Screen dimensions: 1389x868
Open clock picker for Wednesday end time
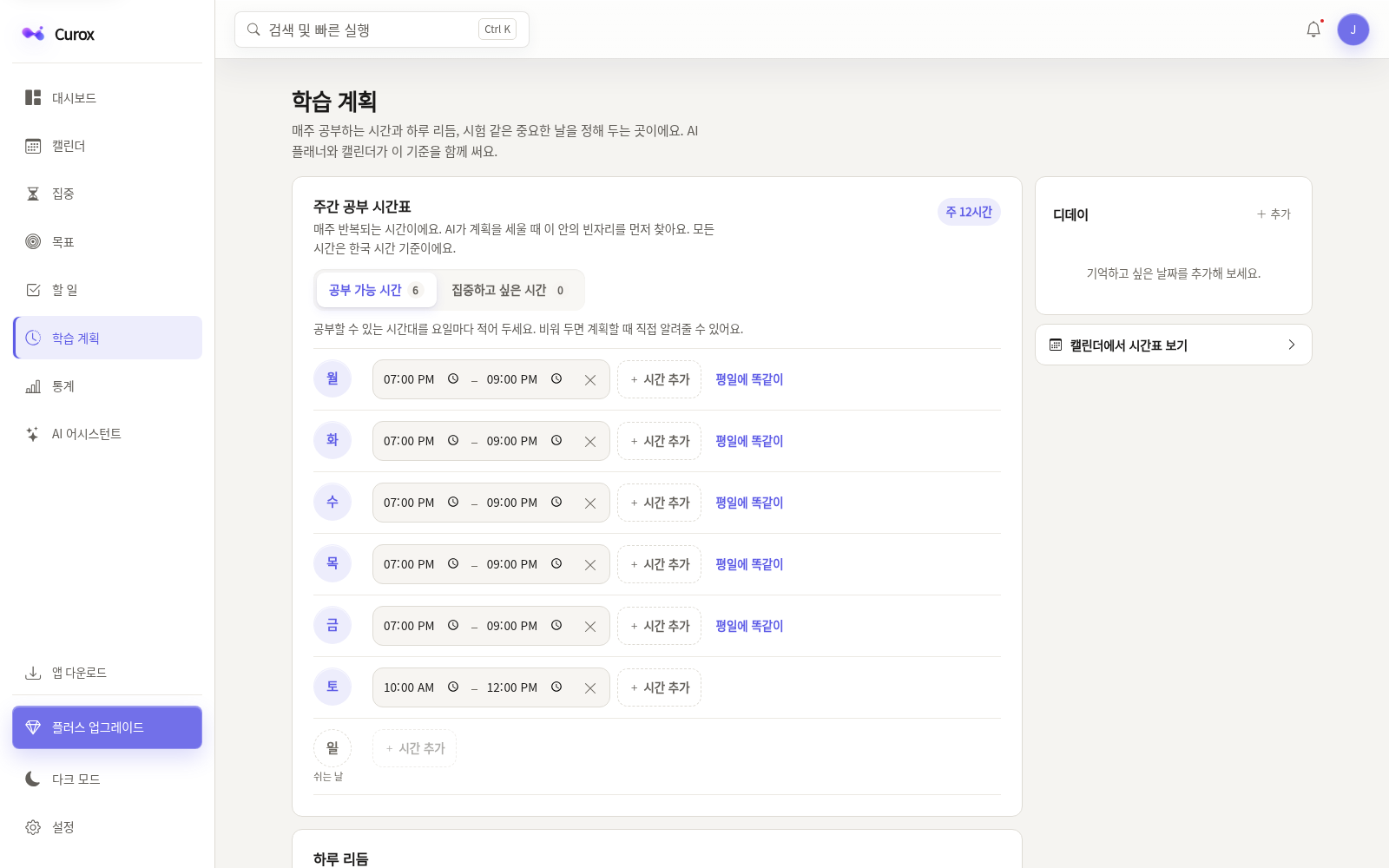point(556,503)
